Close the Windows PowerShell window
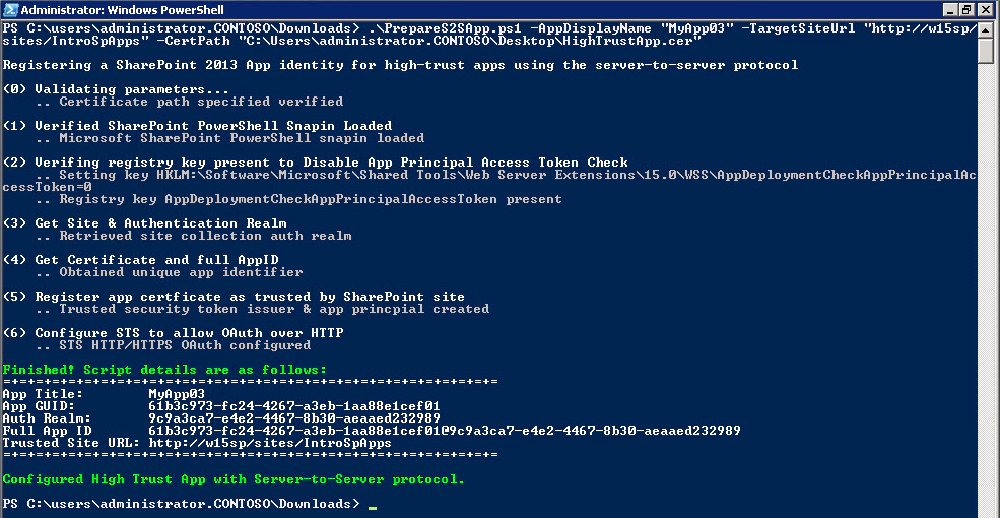Screen dimensions: 1000x518 (984, 10)
